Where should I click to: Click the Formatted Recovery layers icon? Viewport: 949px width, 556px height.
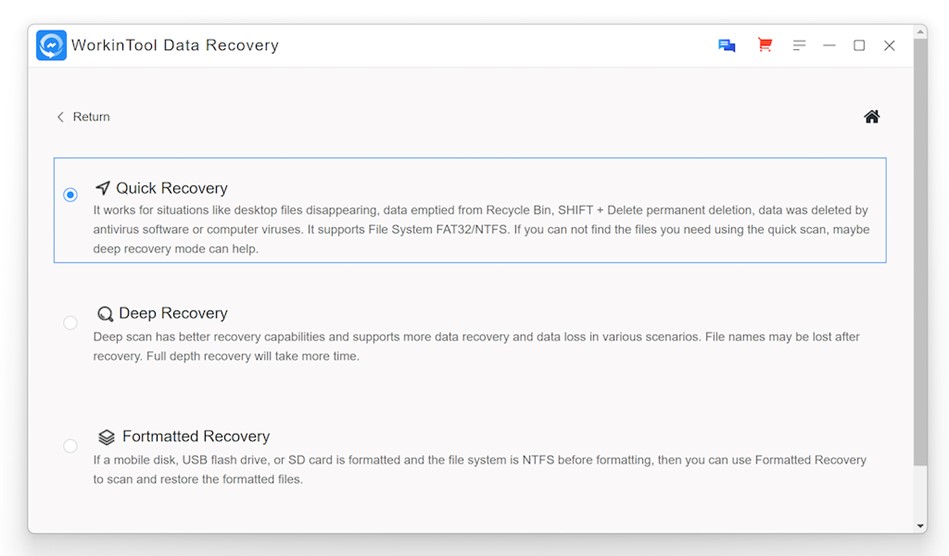coord(107,437)
